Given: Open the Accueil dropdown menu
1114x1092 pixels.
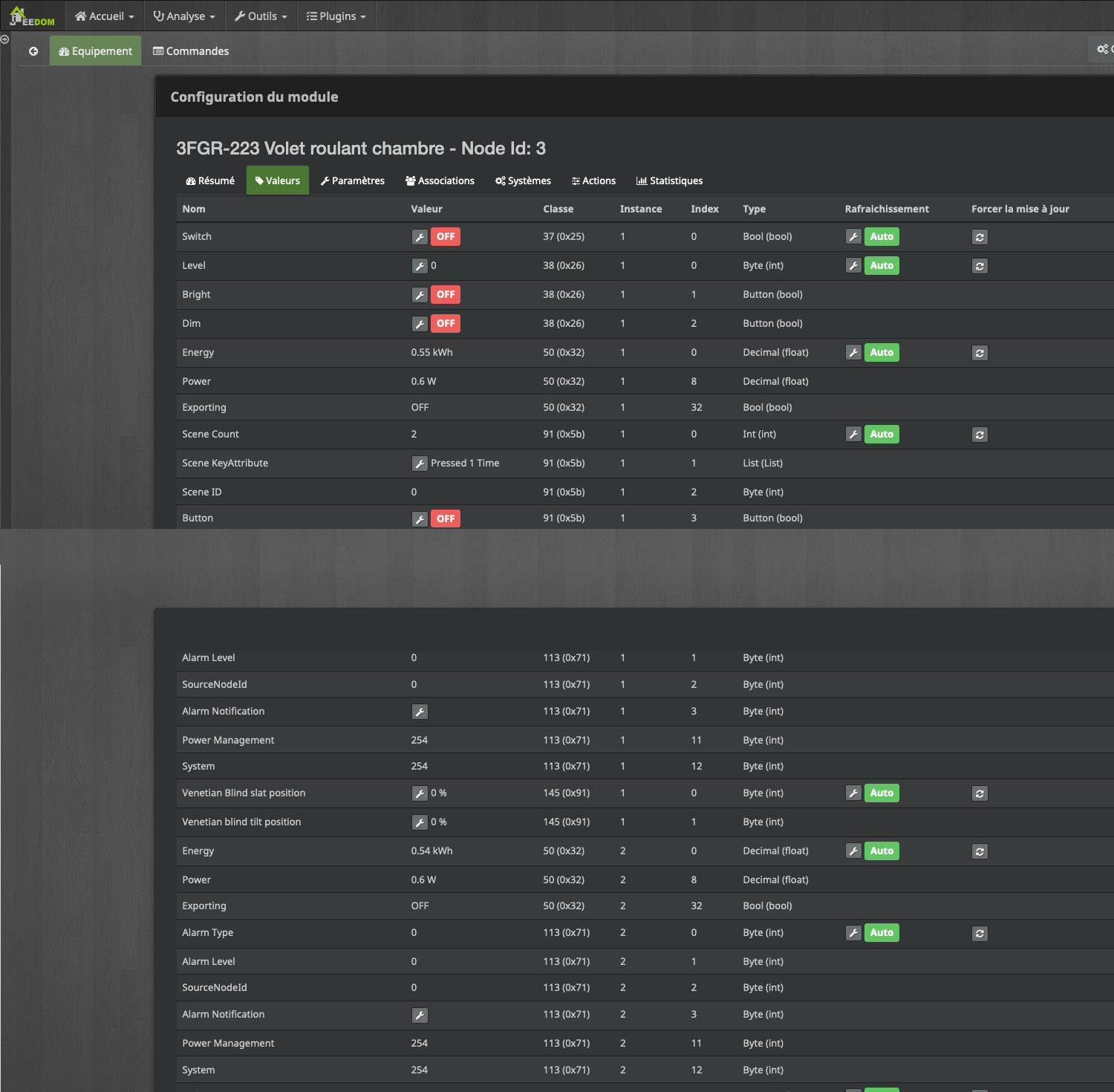Looking at the screenshot, I should 105,16.
